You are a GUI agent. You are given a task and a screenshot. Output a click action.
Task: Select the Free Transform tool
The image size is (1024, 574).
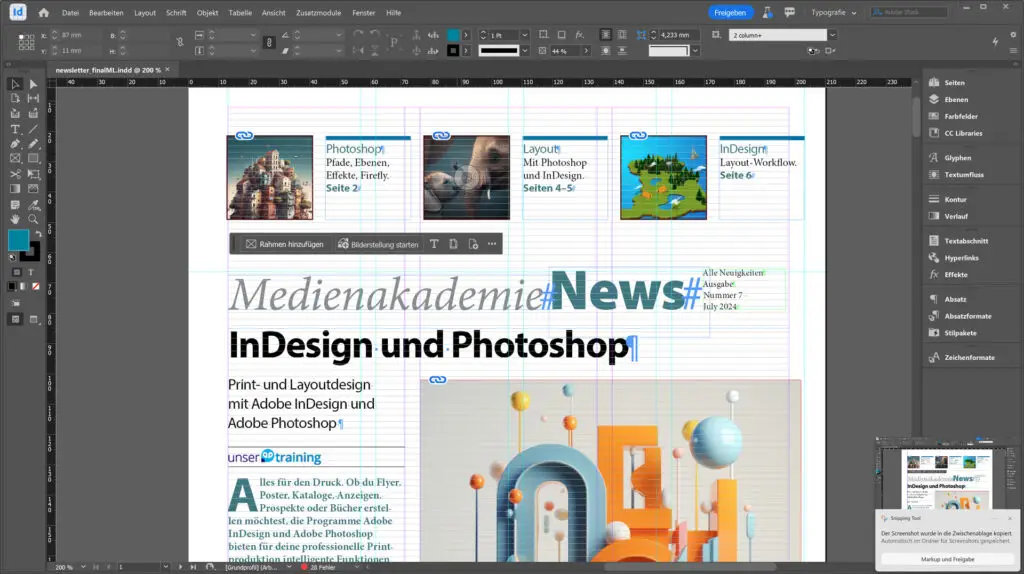pyautogui.click(x=33, y=174)
